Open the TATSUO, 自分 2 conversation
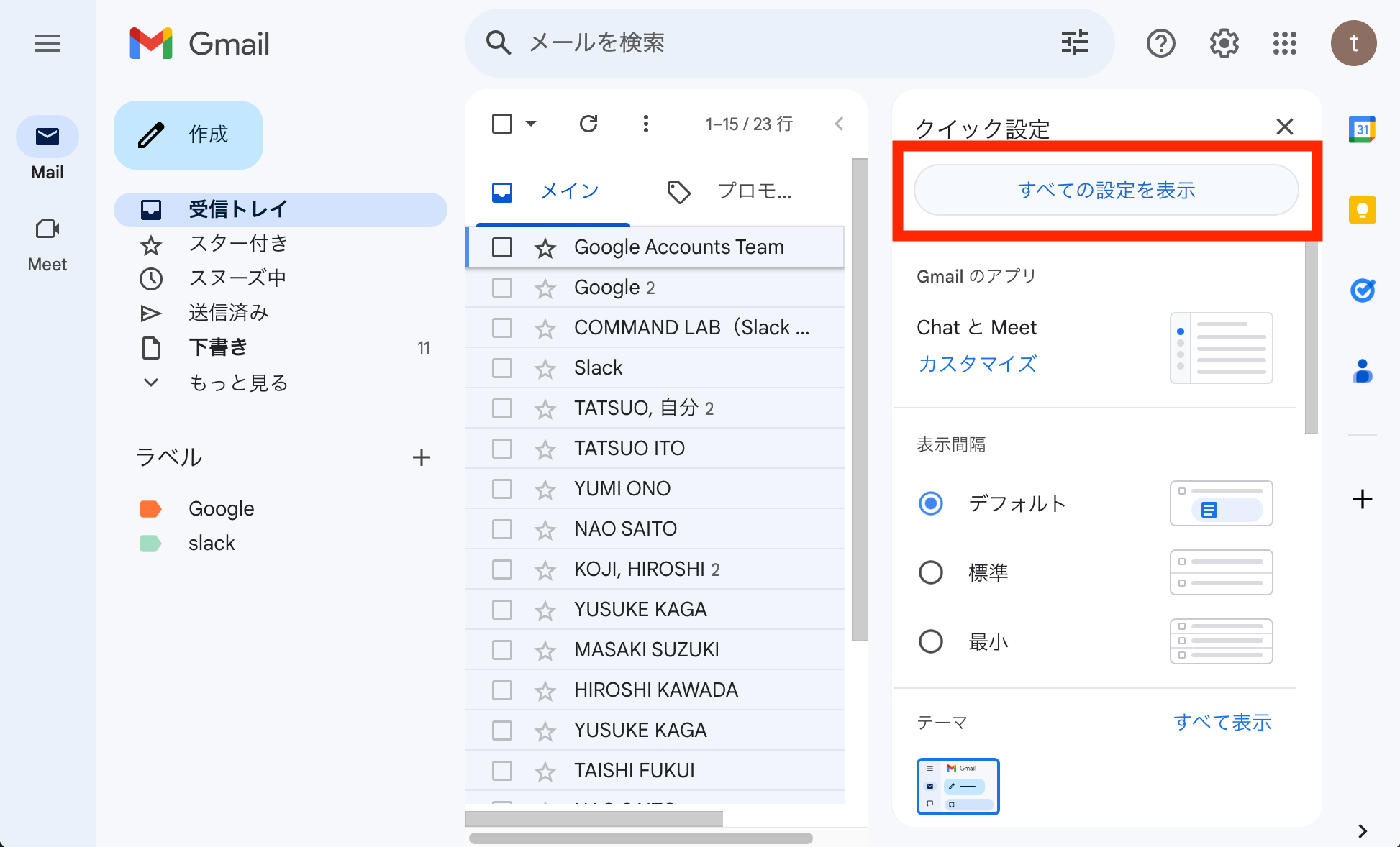This screenshot has height=847, width=1400. click(655, 408)
